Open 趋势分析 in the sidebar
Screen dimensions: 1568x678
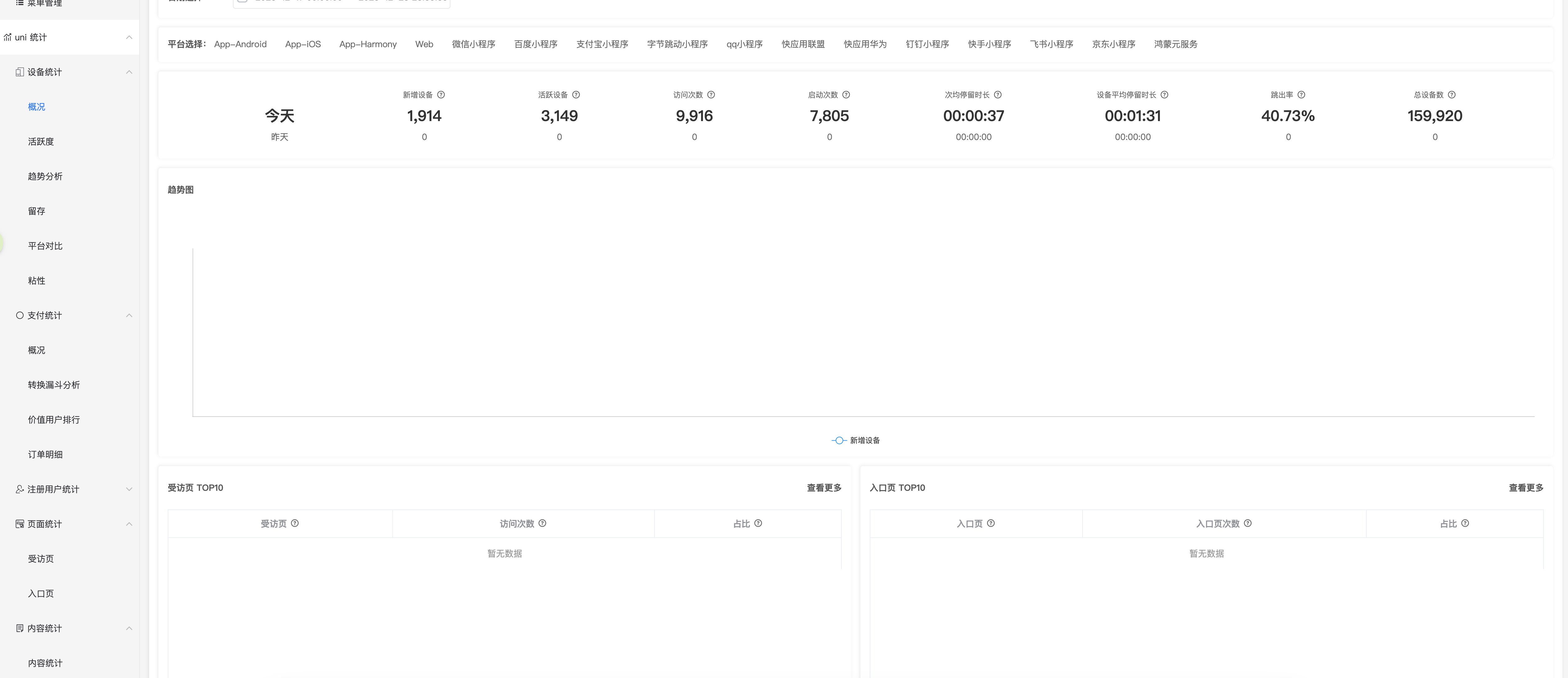click(x=45, y=177)
